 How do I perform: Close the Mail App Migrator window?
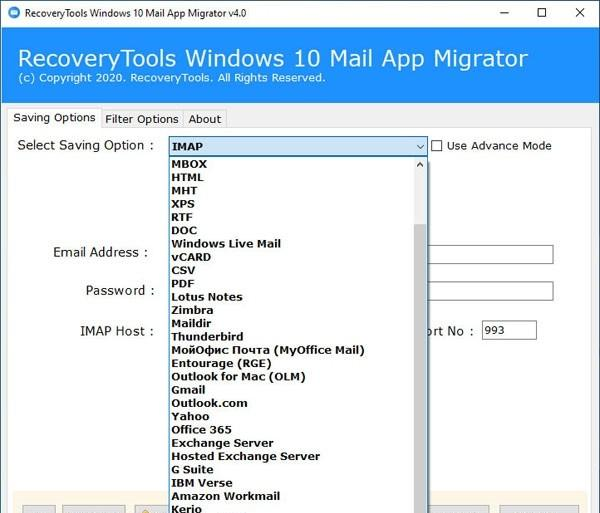pos(580,13)
